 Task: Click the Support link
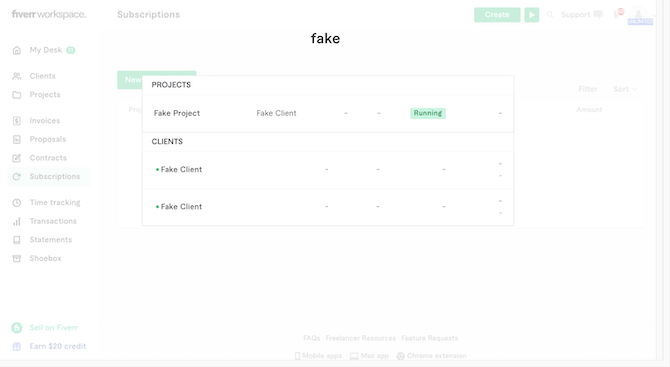(576, 15)
